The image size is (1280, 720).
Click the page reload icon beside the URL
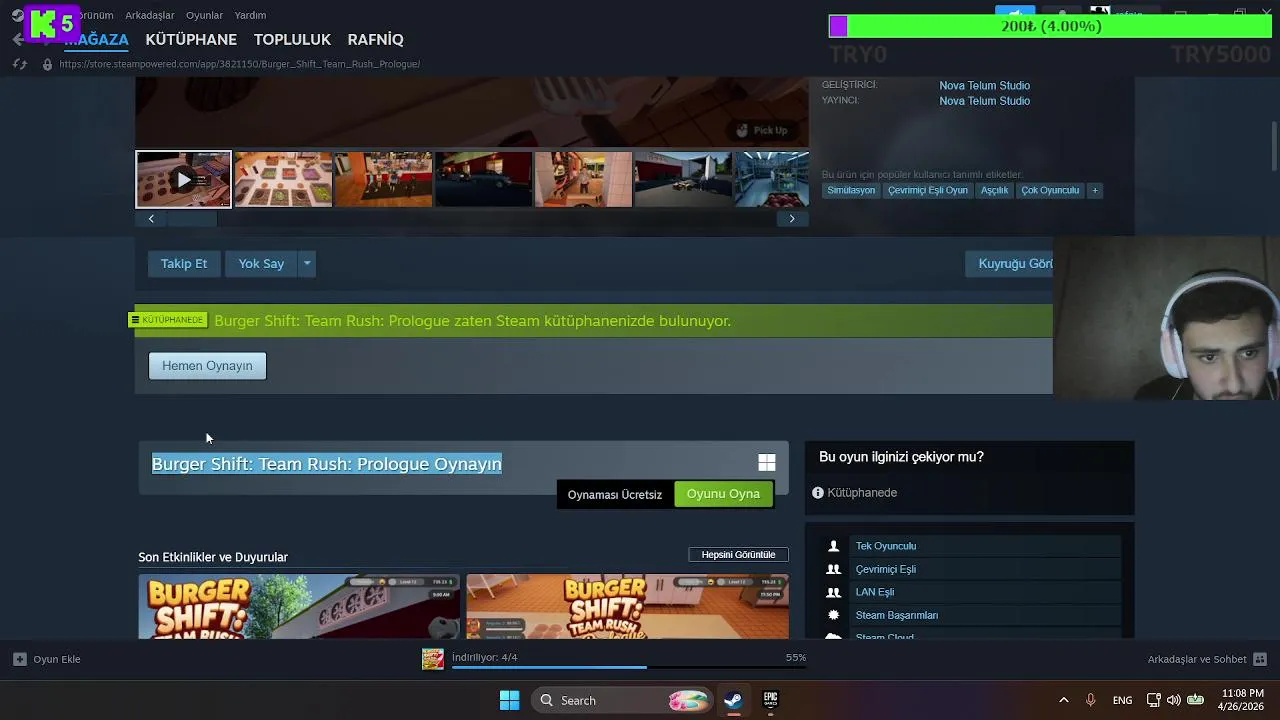19,64
